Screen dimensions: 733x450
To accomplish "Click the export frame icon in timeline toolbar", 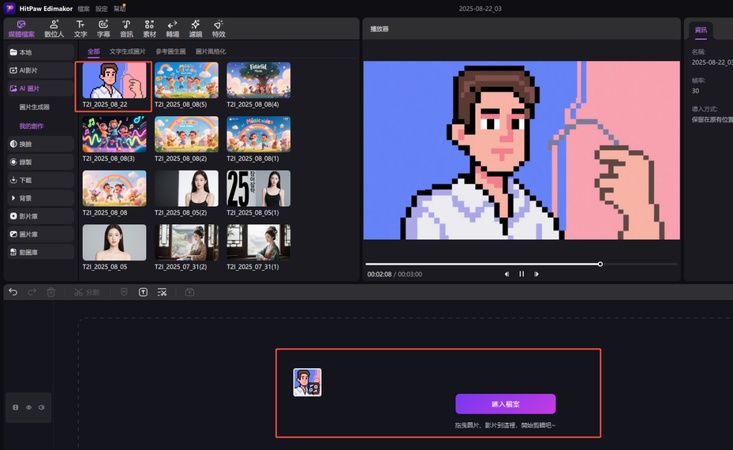I will click(189, 292).
